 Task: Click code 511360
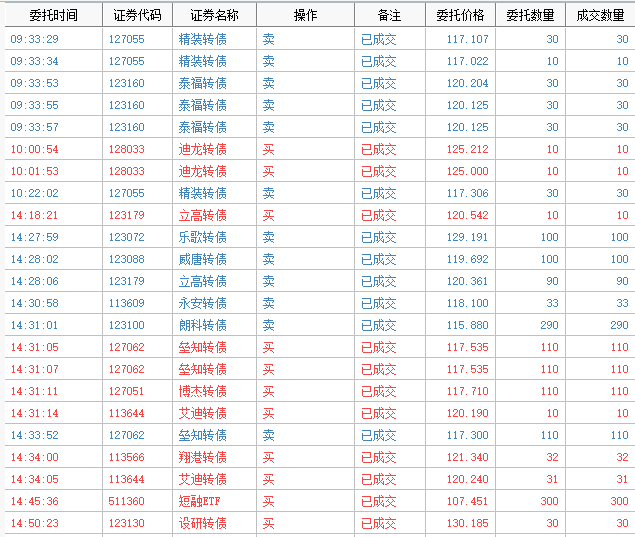(x=126, y=501)
